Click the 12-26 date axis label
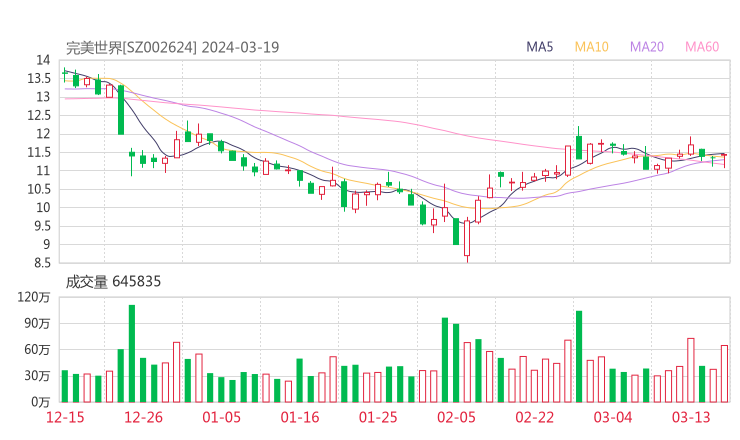 pyautogui.click(x=143, y=417)
